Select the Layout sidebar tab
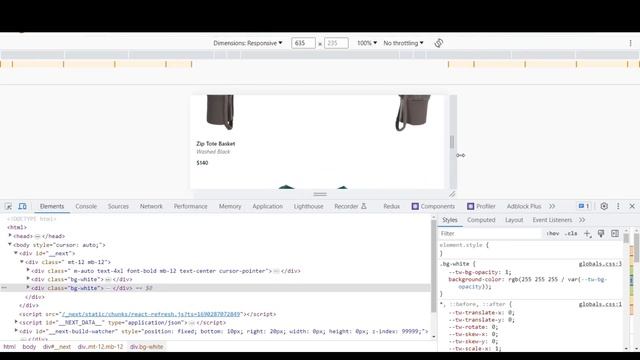 point(514,220)
